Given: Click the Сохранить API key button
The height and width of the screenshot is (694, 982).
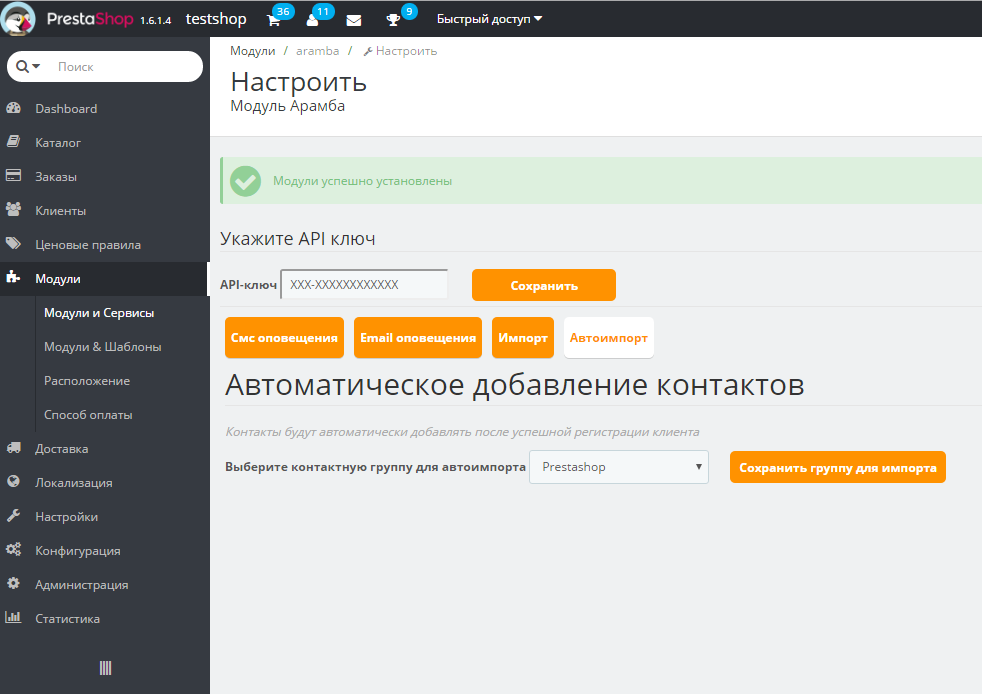Looking at the screenshot, I should coord(544,285).
